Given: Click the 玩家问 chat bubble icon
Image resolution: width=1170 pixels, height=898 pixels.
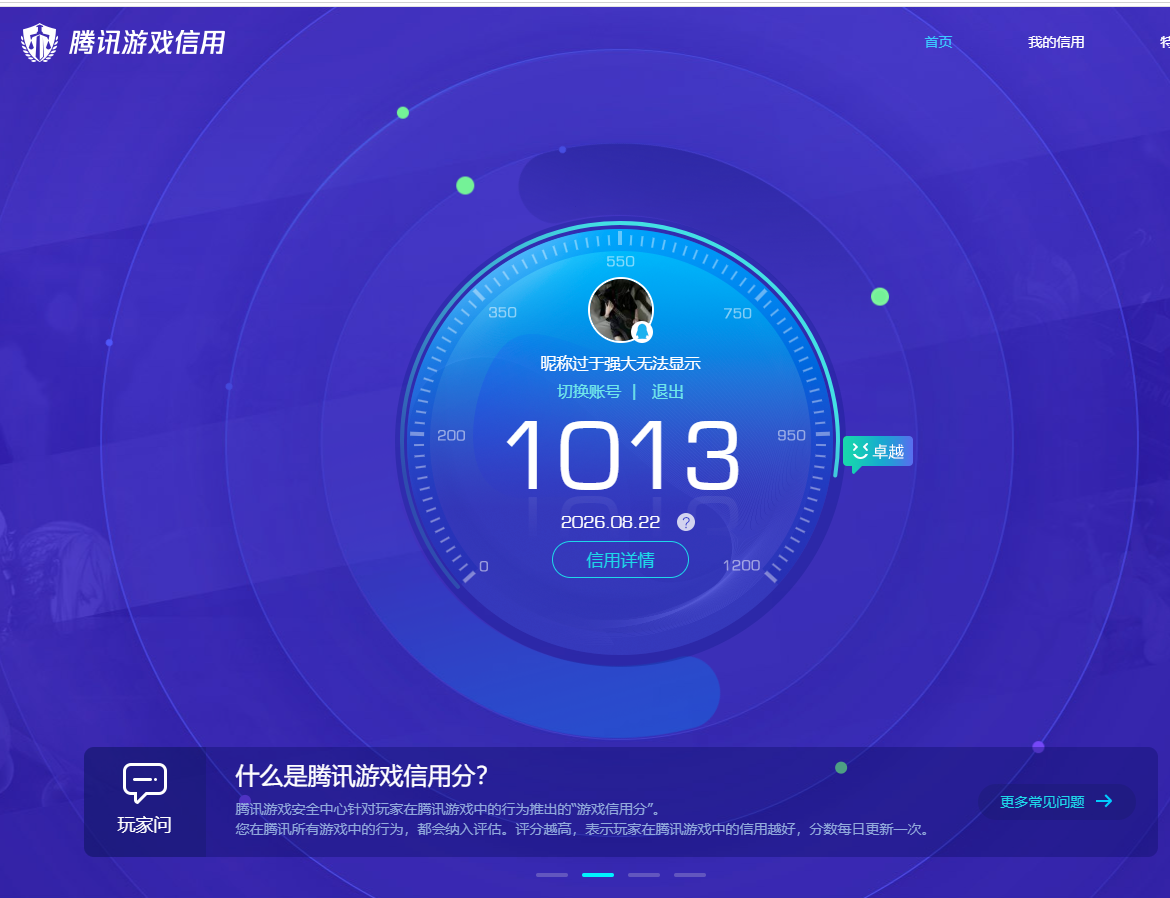Looking at the screenshot, I should point(145,782).
